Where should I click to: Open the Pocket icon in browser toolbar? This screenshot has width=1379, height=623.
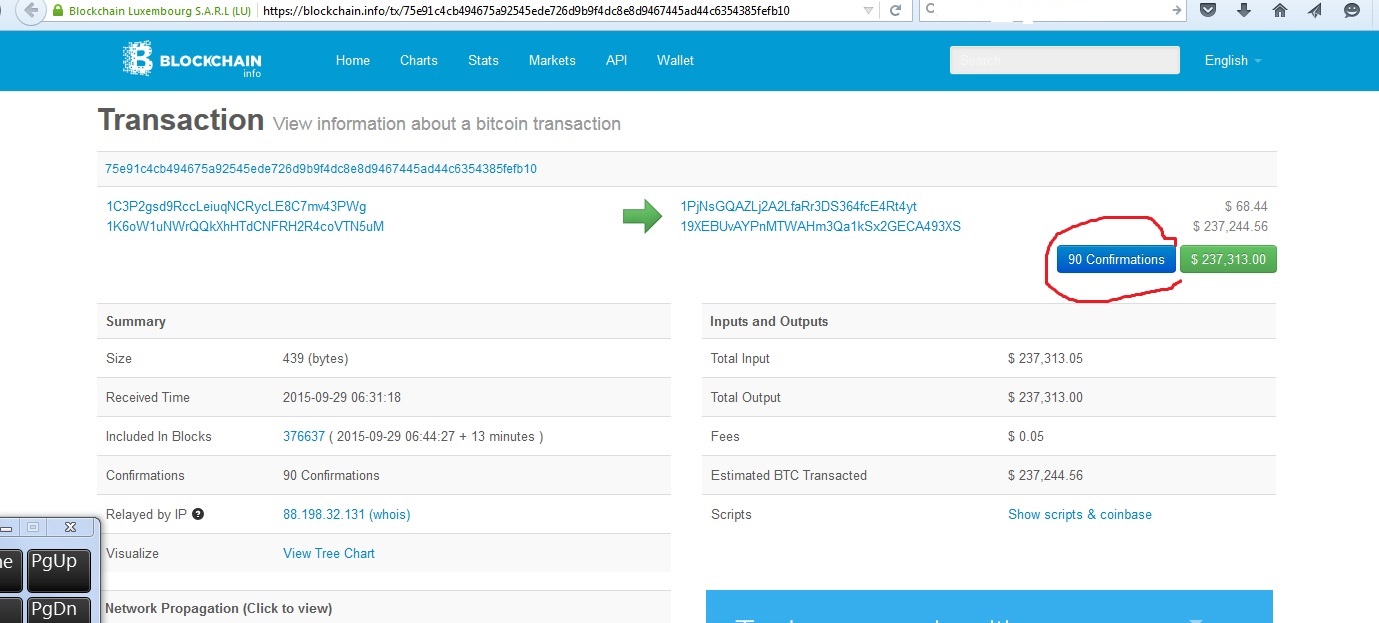[1208, 10]
